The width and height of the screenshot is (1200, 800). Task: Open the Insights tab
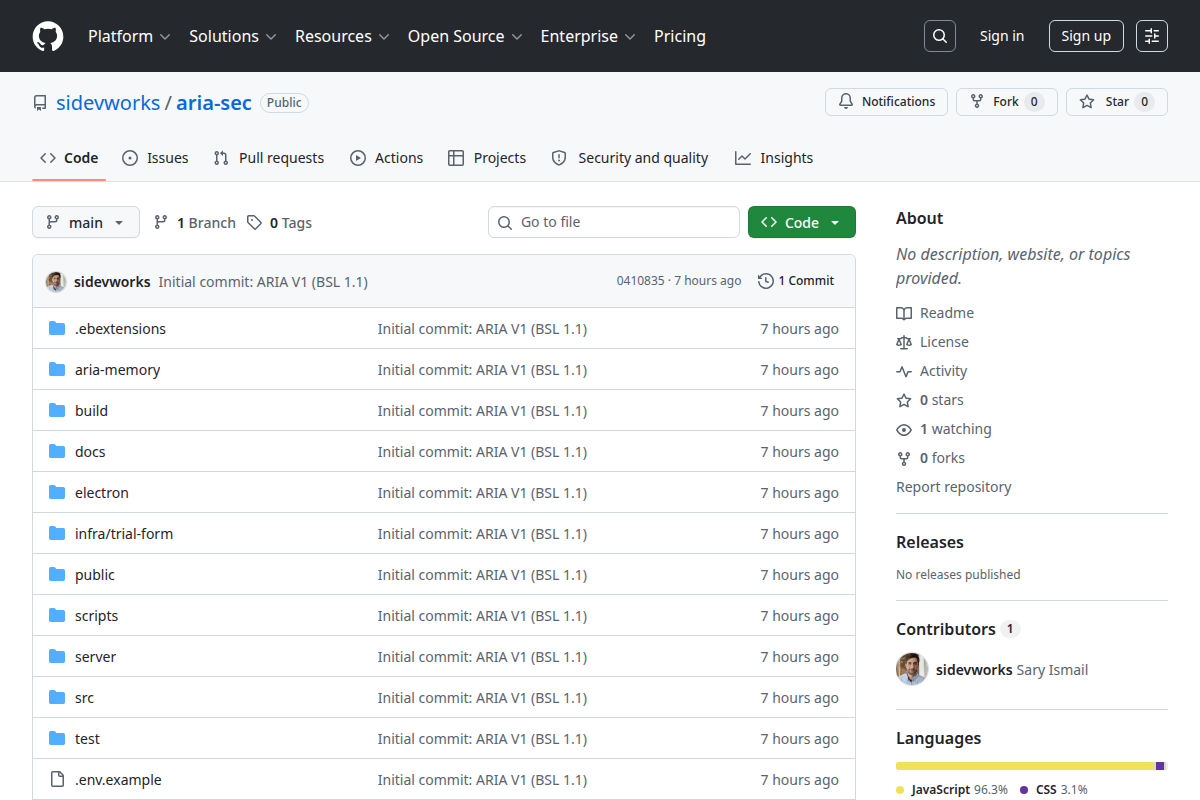774,158
